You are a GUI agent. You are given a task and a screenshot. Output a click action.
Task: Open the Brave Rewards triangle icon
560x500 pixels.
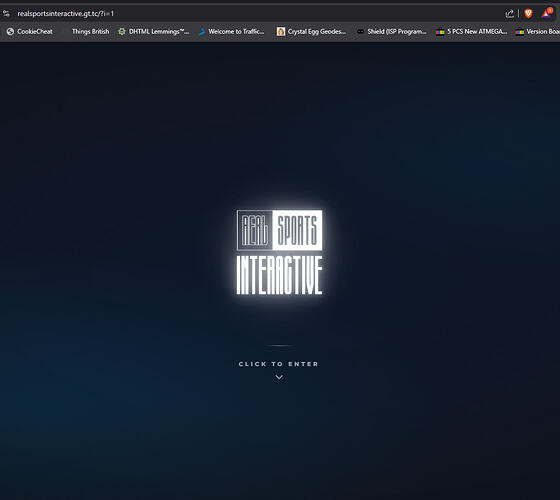click(546, 14)
